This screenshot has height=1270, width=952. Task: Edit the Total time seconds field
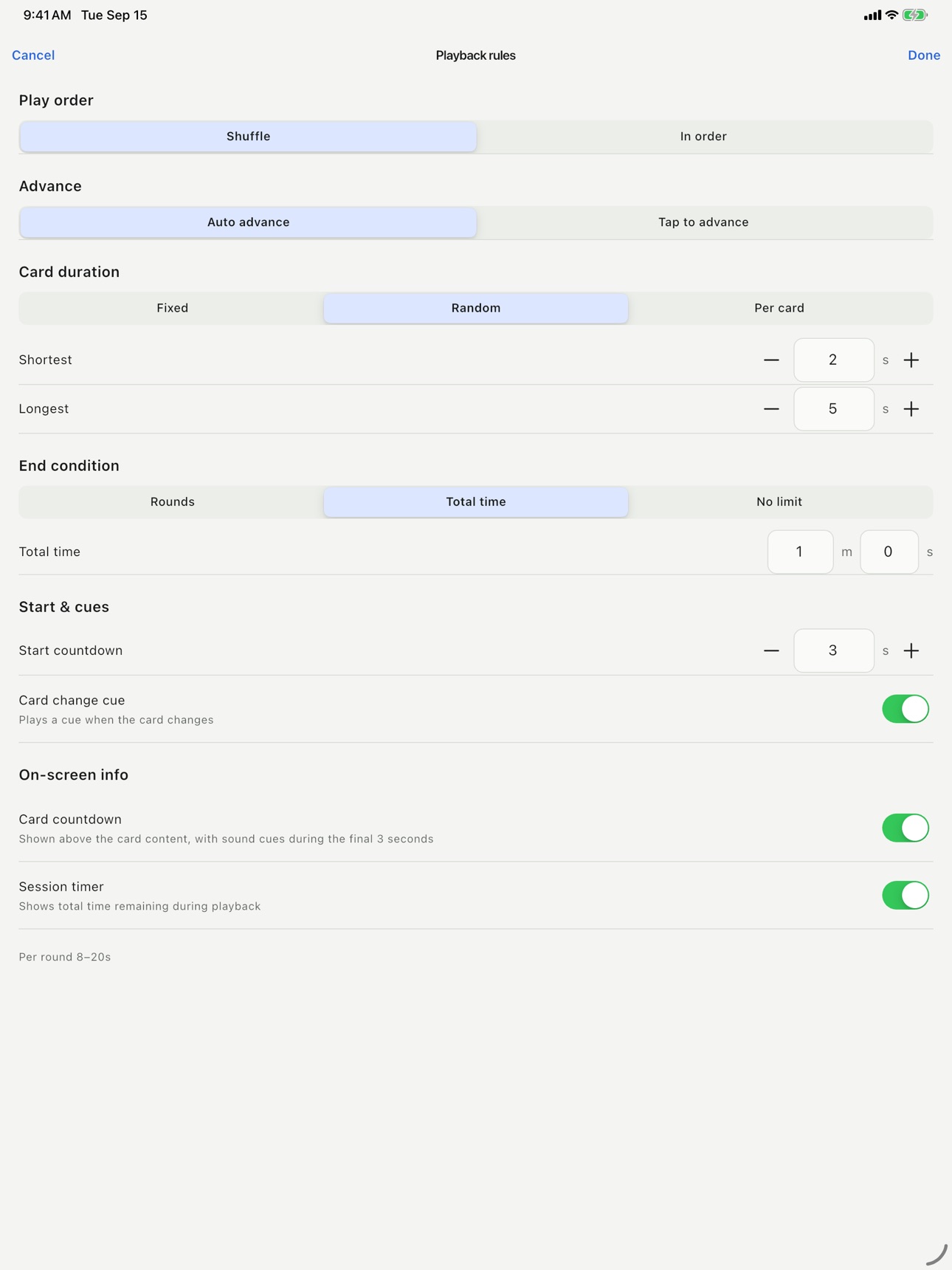(889, 552)
